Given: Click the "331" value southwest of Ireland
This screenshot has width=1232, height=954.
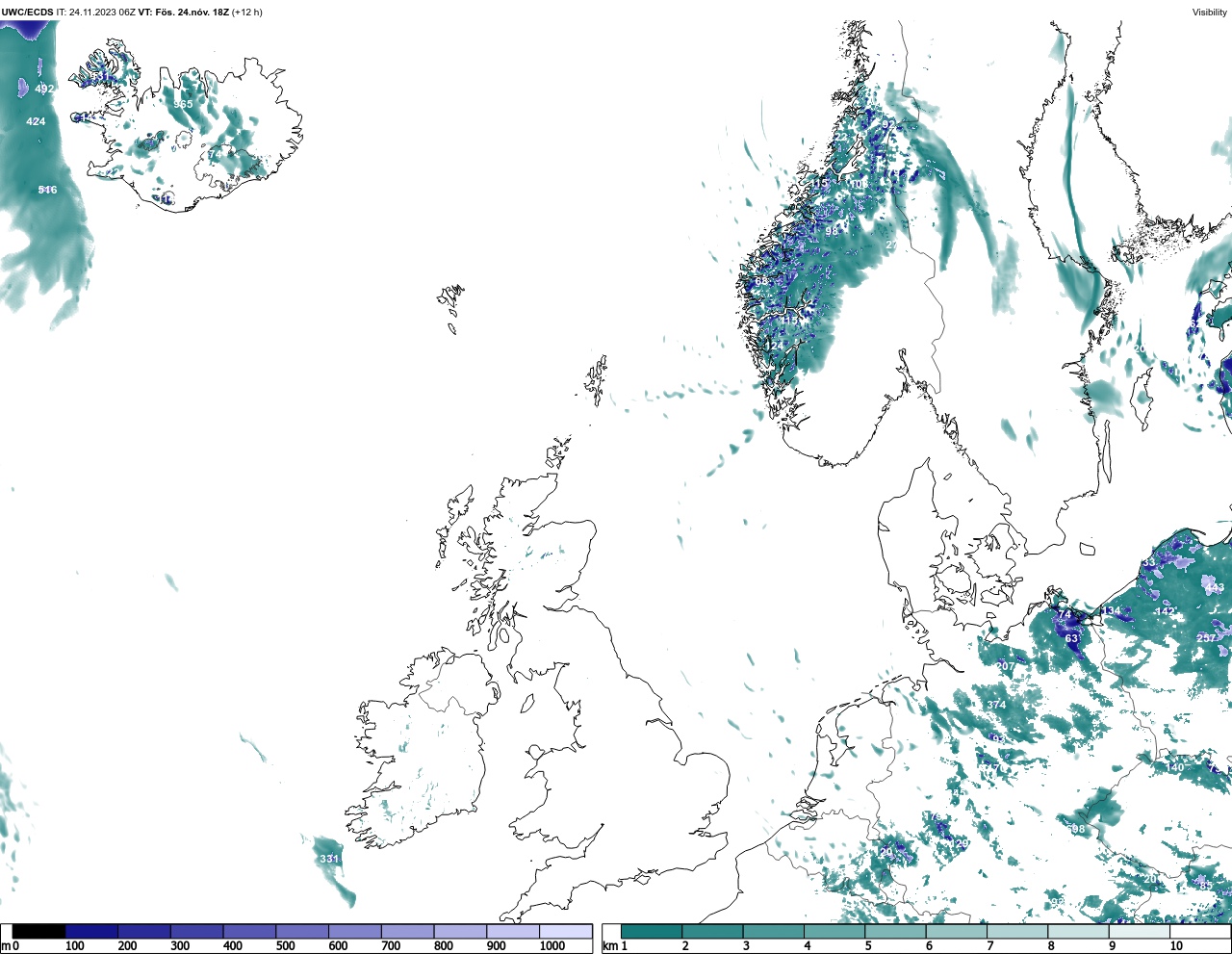Looking at the screenshot, I should (x=329, y=859).
